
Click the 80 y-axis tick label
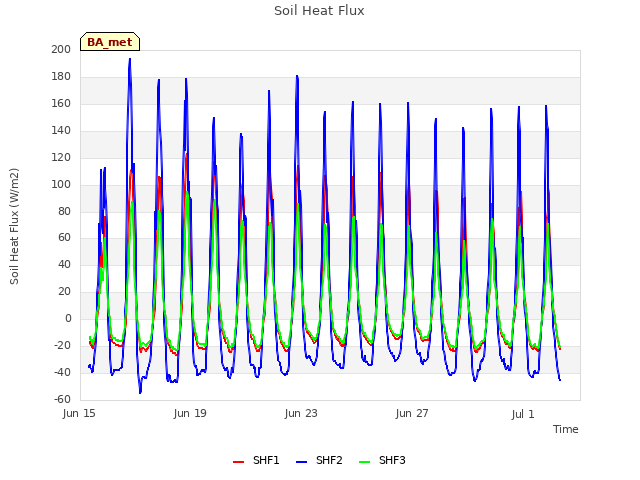pos(64,211)
